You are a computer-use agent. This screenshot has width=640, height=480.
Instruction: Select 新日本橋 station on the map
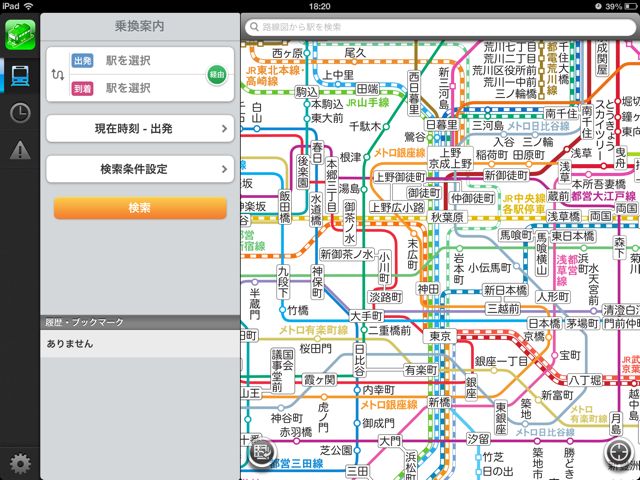[505, 290]
